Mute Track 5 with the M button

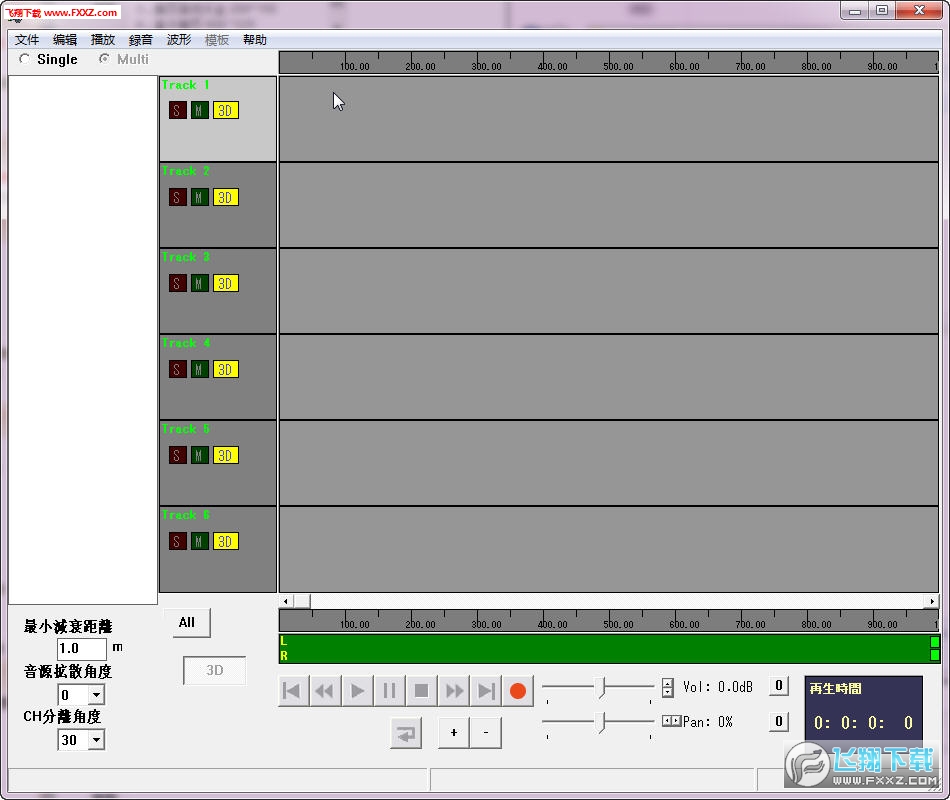tap(199, 455)
